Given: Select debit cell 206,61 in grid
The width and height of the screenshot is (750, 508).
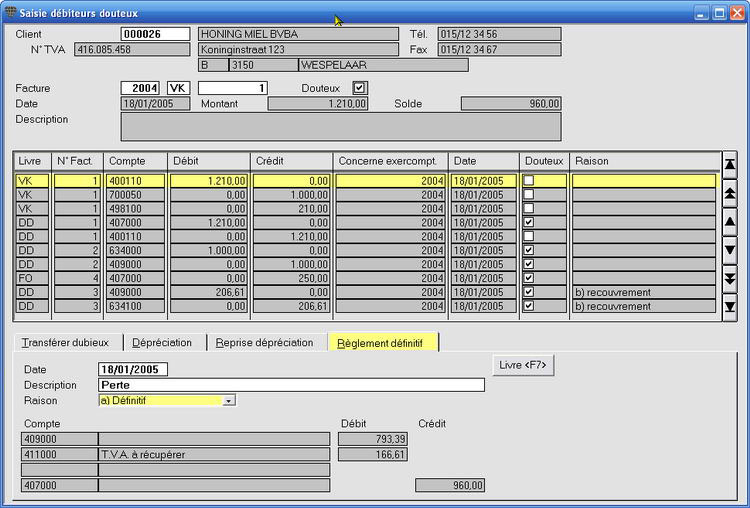Looking at the screenshot, I should pyautogui.click(x=209, y=292).
